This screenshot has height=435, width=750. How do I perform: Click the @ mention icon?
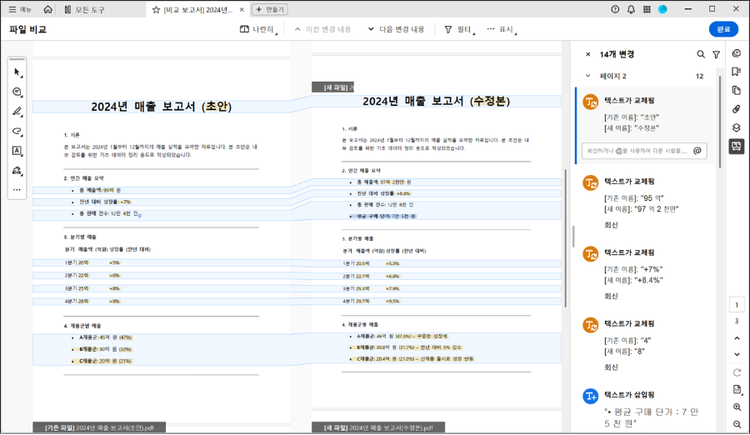(x=697, y=151)
